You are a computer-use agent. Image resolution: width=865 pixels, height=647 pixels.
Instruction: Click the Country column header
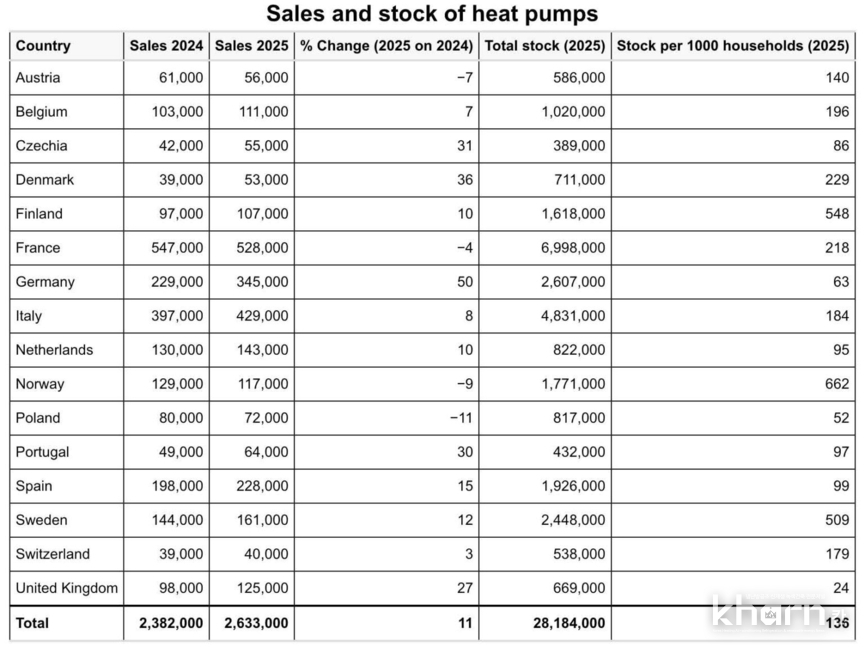pyautogui.click(x=43, y=45)
